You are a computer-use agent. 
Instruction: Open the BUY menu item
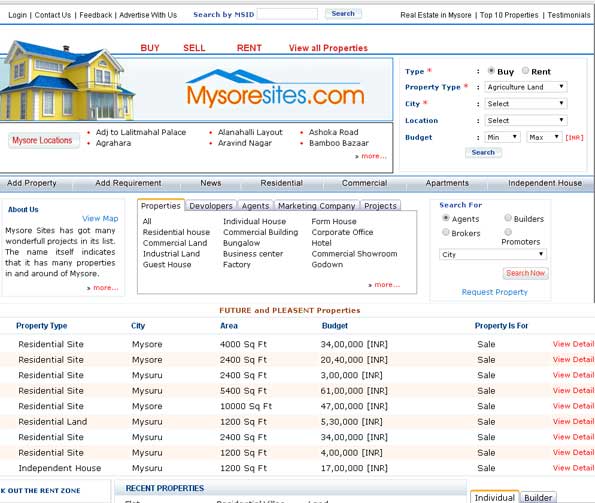pos(150,48)
